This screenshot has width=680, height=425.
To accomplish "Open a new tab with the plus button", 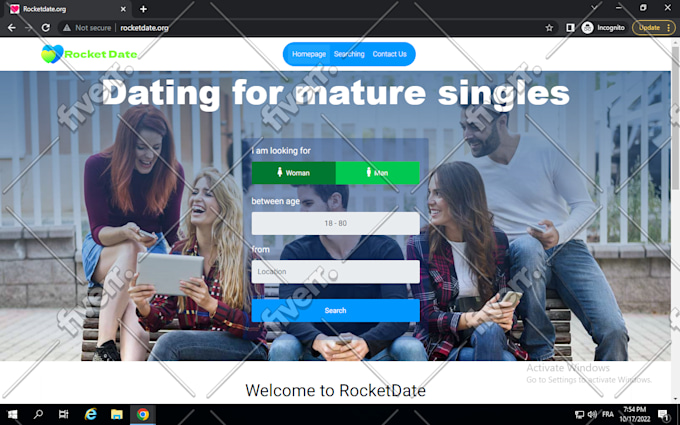I will (143, 9).
